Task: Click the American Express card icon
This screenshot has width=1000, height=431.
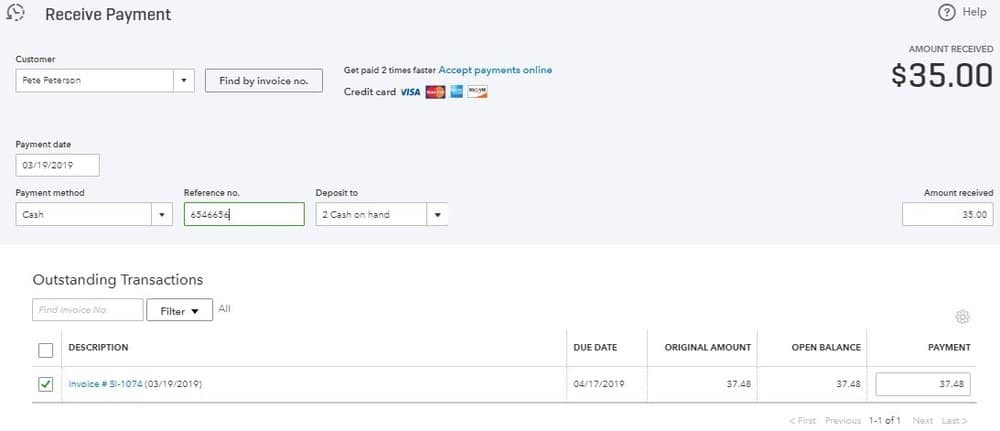Action: 456,92
